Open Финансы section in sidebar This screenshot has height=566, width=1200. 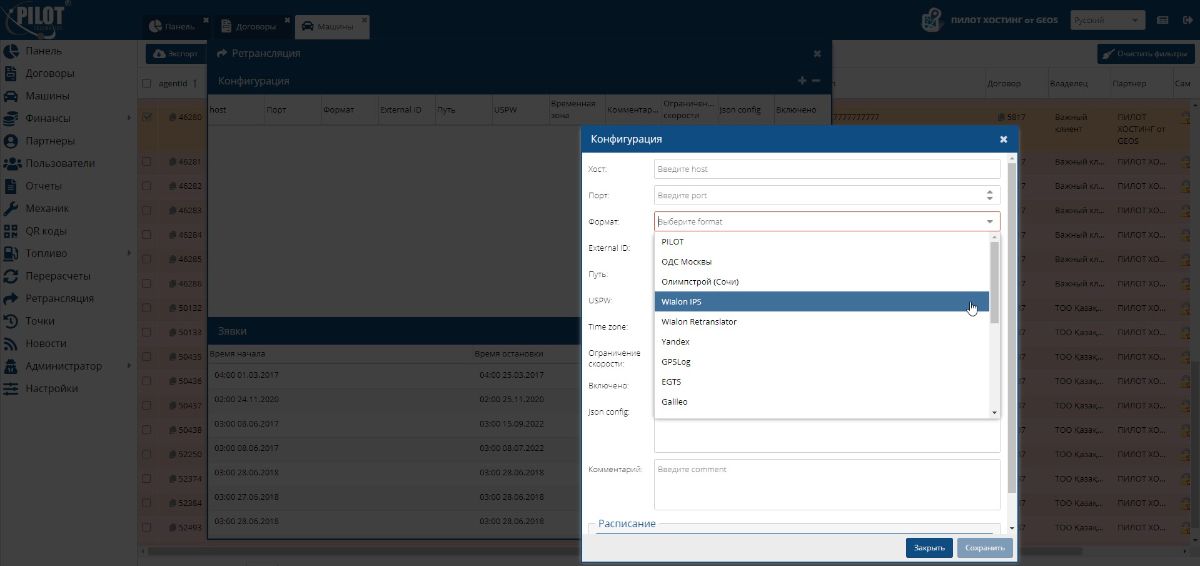[x=48, y=118]
